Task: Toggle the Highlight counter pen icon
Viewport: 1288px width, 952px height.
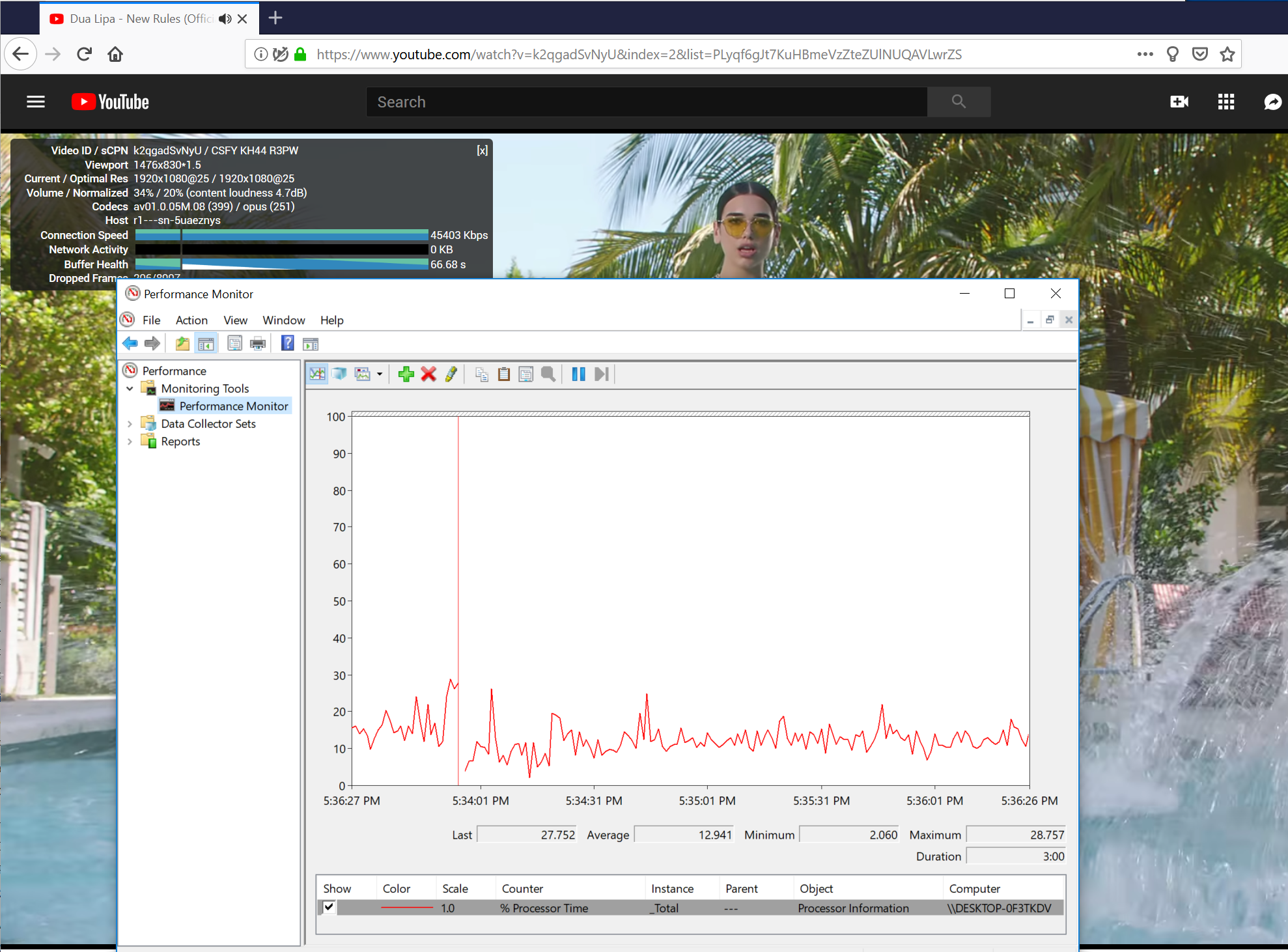Action: (x=451, y=374)
